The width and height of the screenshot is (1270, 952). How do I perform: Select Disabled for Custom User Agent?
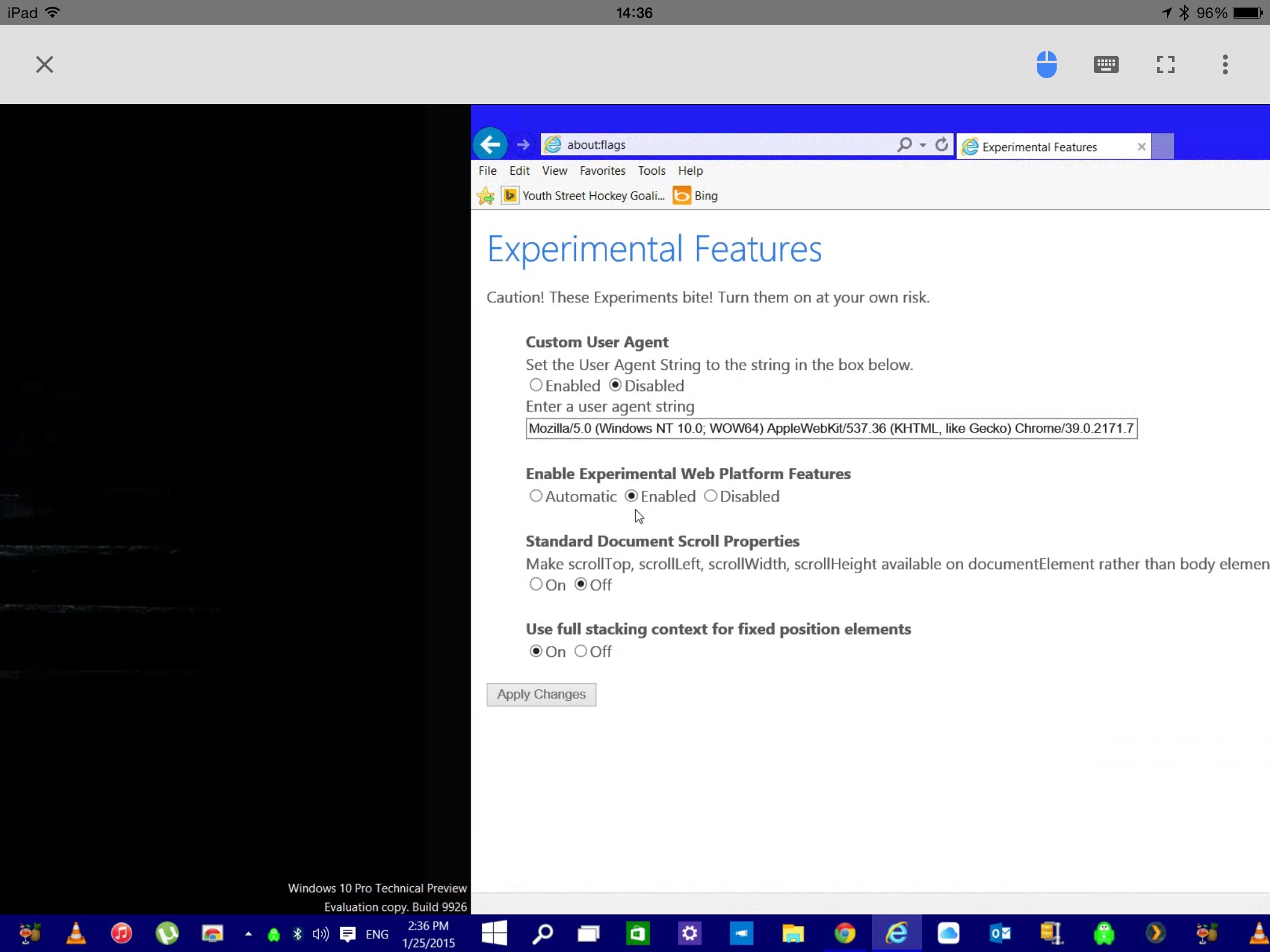point(615,385)
